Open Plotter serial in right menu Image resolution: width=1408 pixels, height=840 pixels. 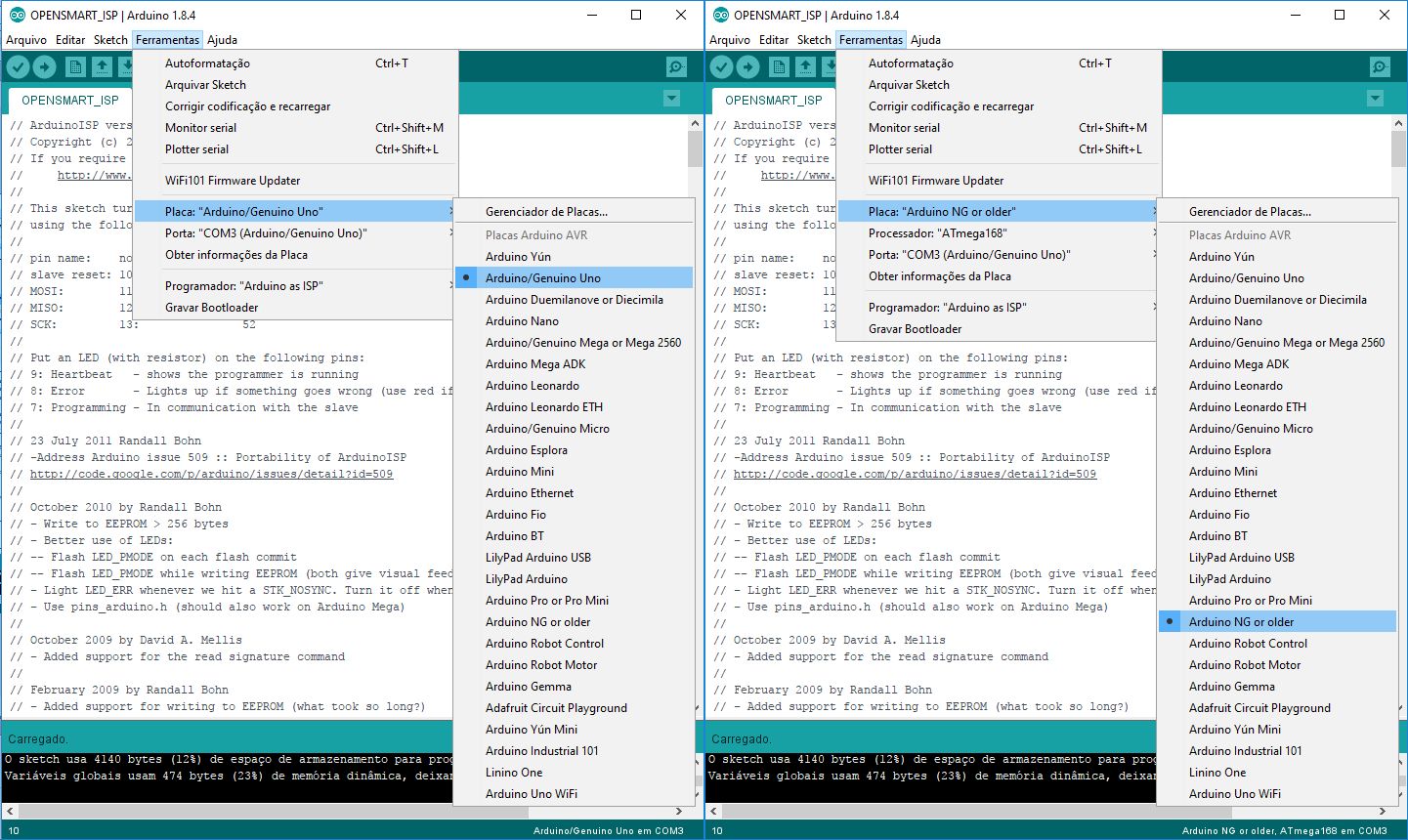999,148
